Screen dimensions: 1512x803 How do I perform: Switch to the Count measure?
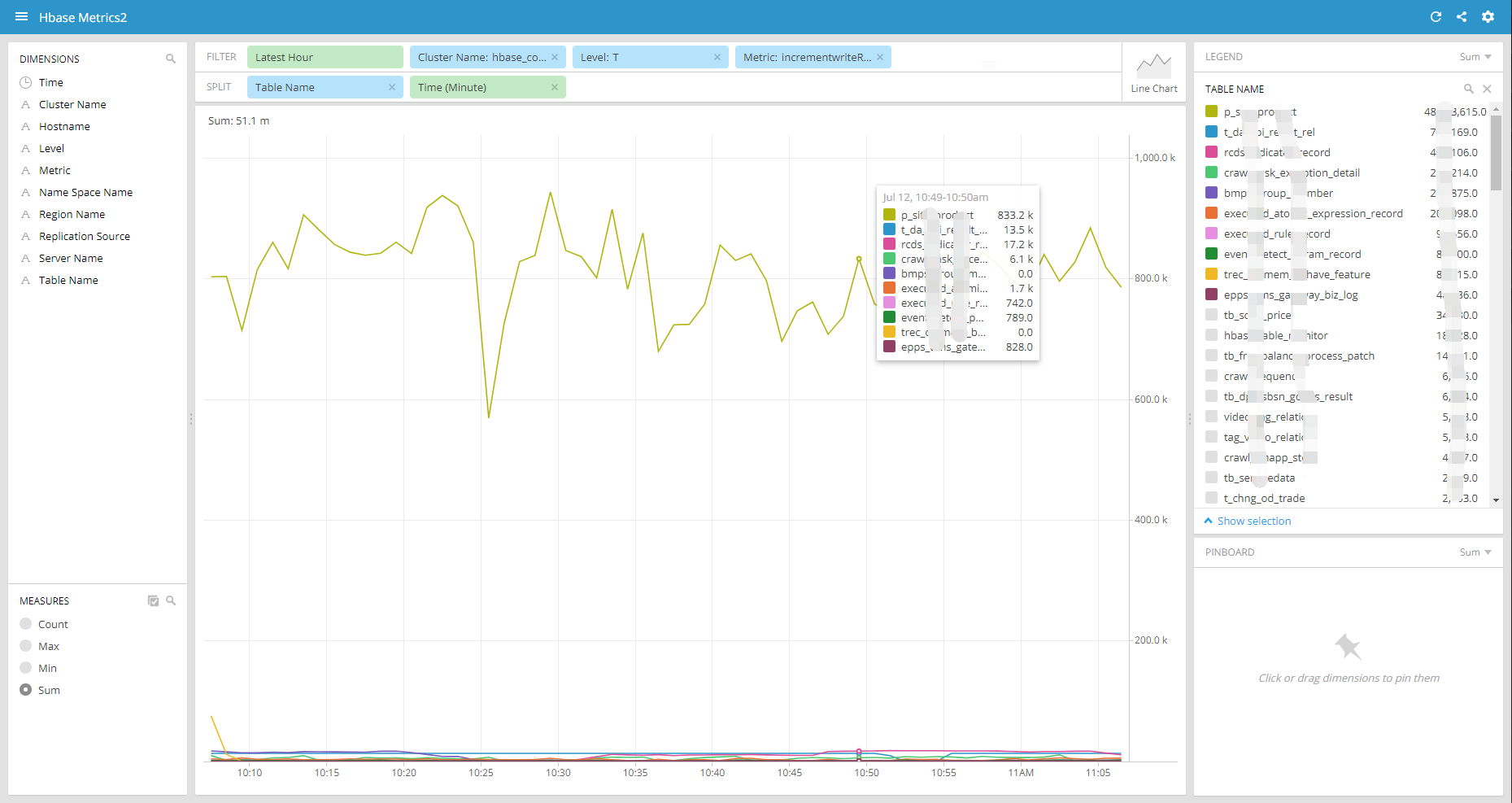point(26,624)
